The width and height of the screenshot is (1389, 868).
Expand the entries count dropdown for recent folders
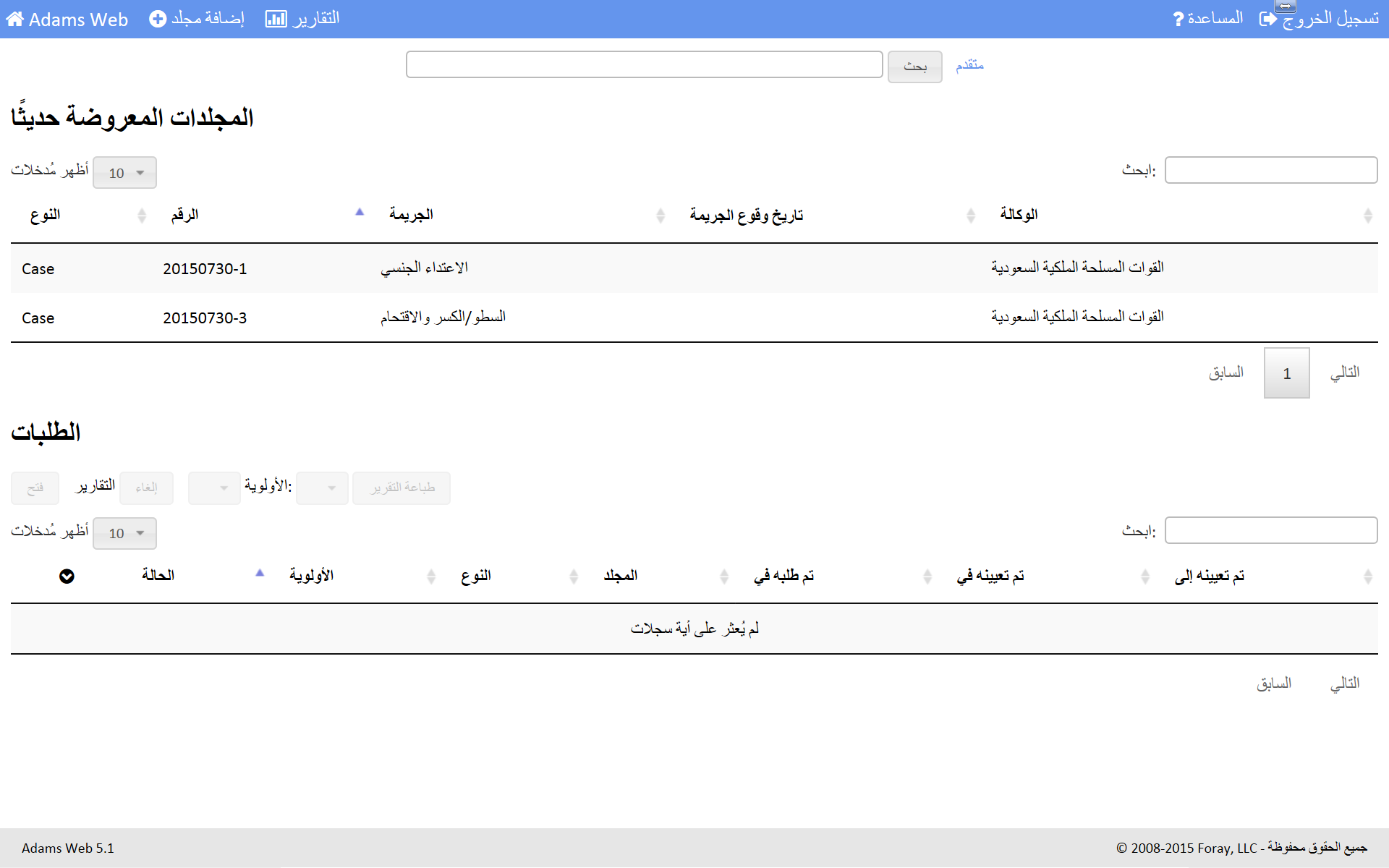125,173
